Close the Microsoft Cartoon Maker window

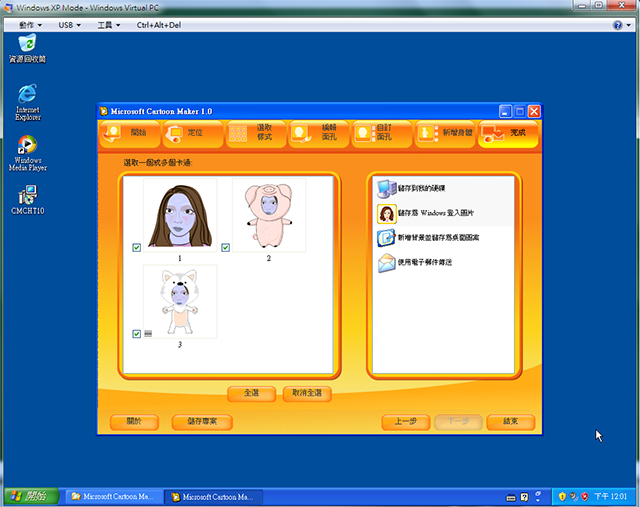click(534, 111)
